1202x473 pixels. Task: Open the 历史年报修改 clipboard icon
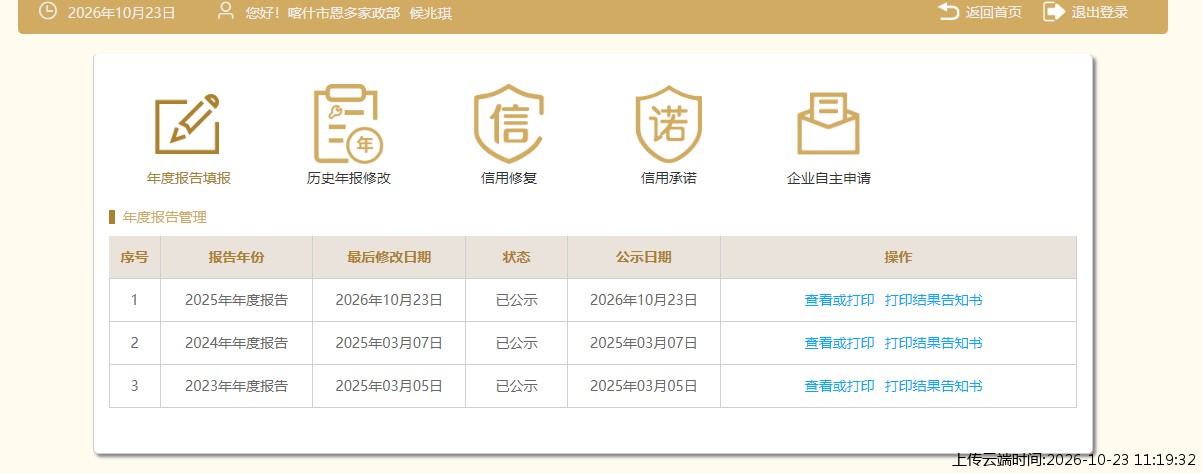coord(347,124)
